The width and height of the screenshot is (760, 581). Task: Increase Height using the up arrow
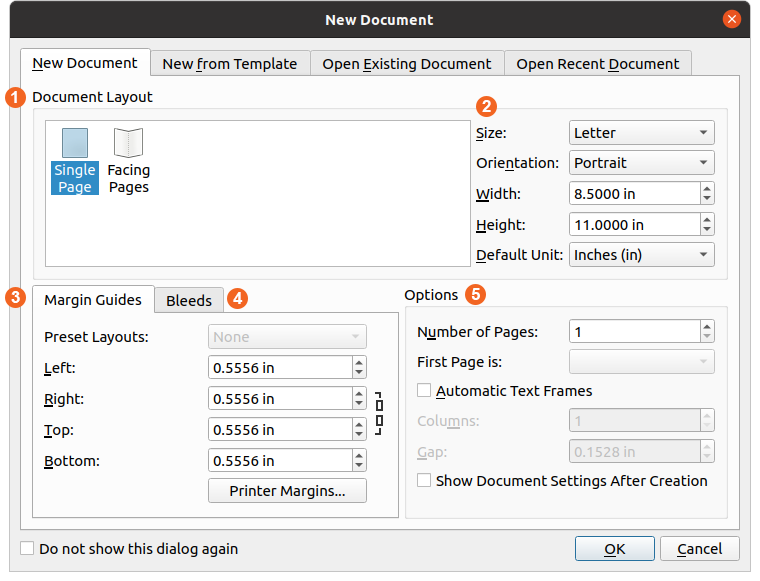707,220
